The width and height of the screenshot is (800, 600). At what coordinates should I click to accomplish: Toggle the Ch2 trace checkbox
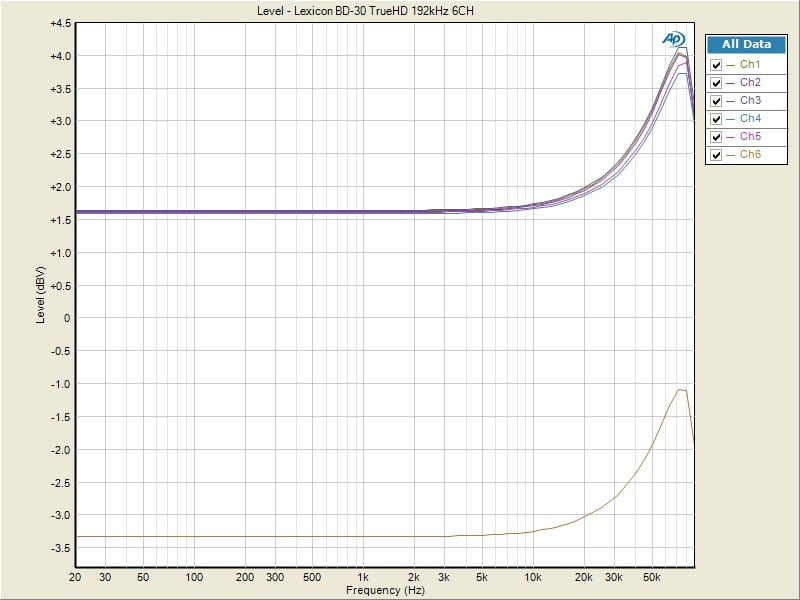pos(716,83)
